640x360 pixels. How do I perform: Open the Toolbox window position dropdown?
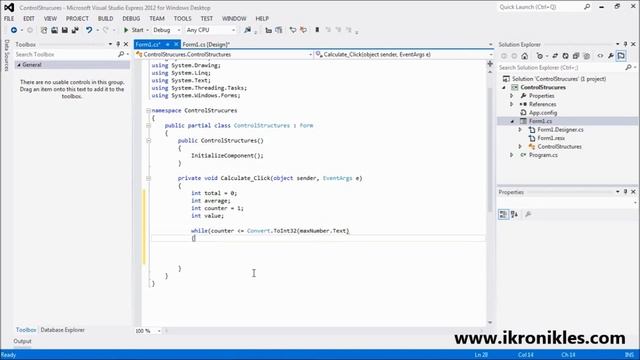110,44
